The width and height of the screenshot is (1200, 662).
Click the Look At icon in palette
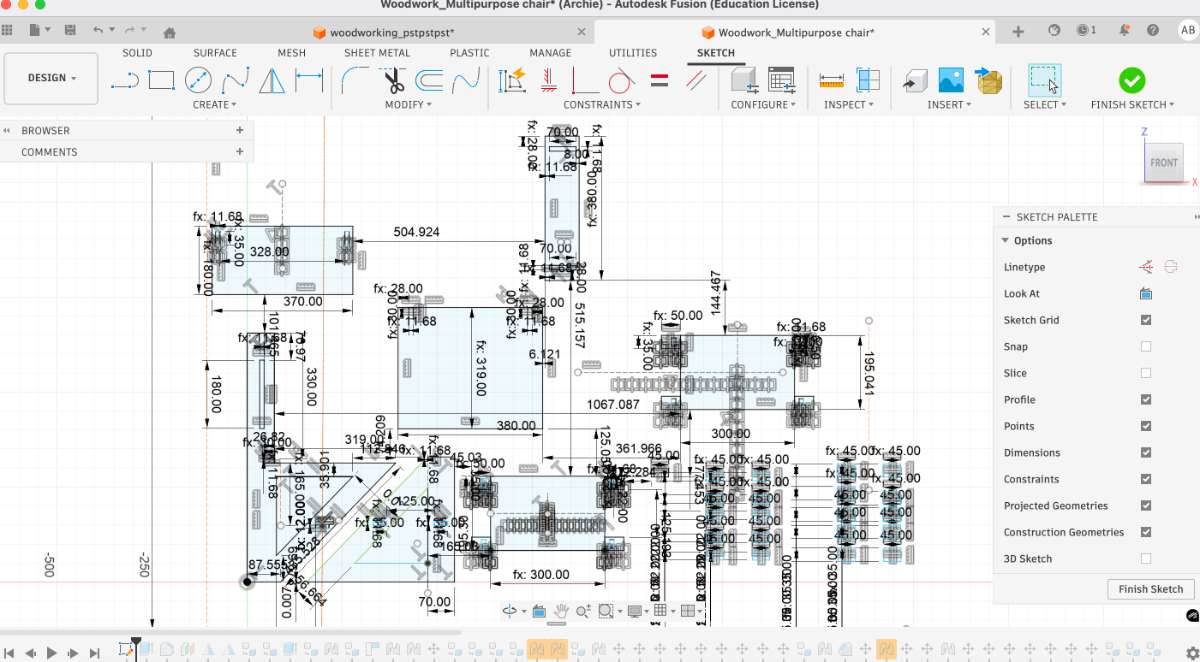[1146, 294]
